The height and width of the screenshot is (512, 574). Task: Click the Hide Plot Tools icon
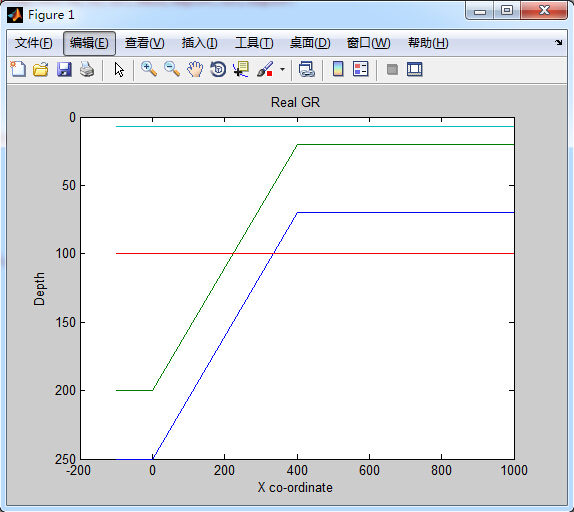[392, 69]
